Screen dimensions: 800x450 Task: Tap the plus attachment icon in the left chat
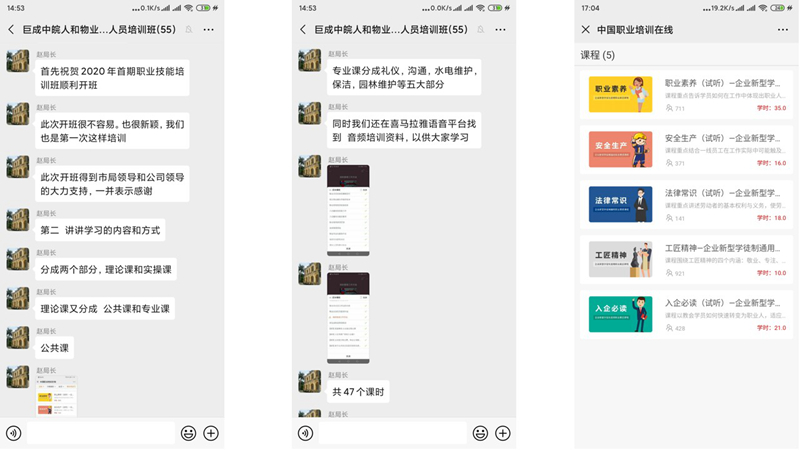coord(211,433)
